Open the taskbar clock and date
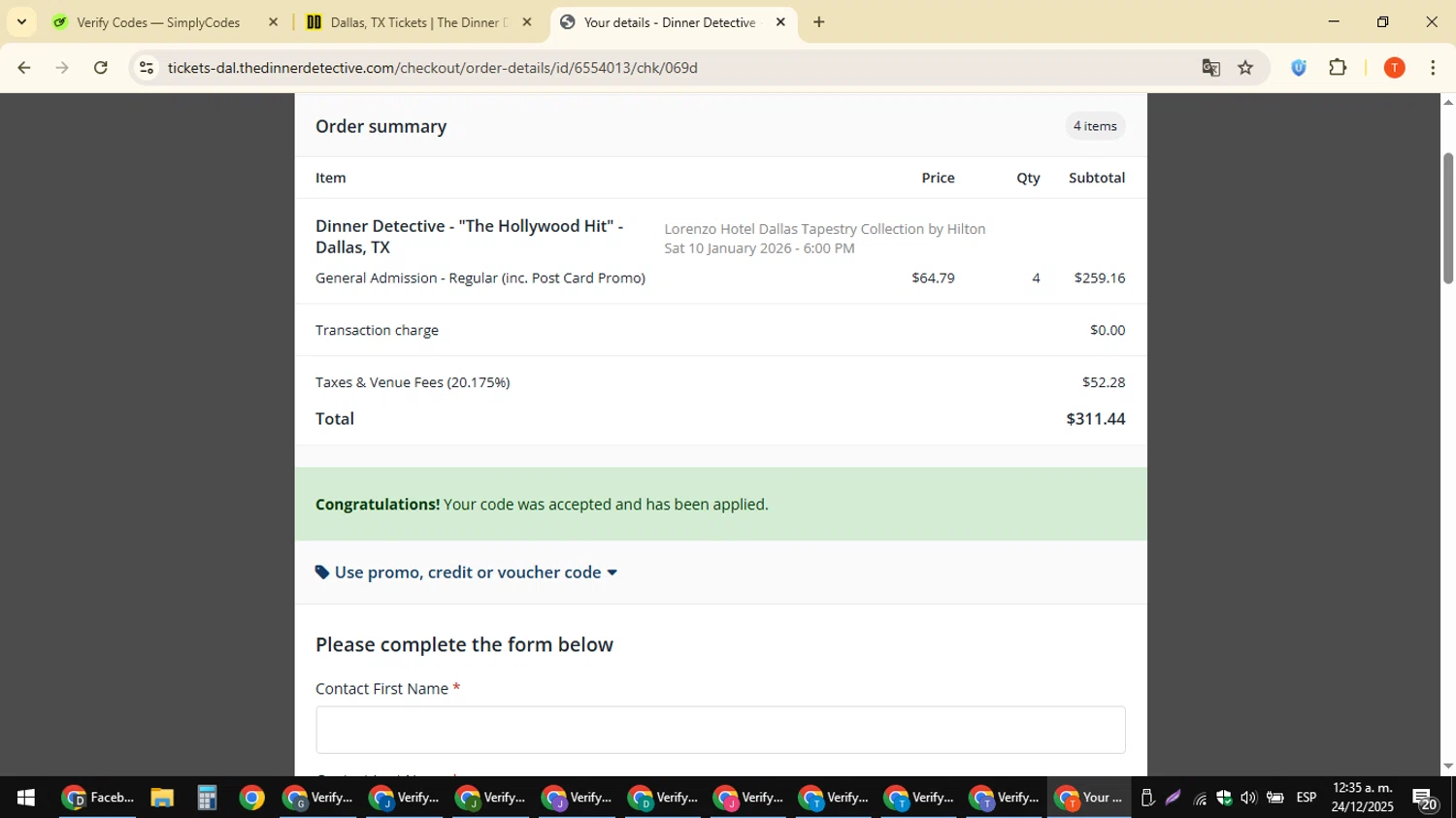Viewport: 1456px width, 818px height. 1363,798
